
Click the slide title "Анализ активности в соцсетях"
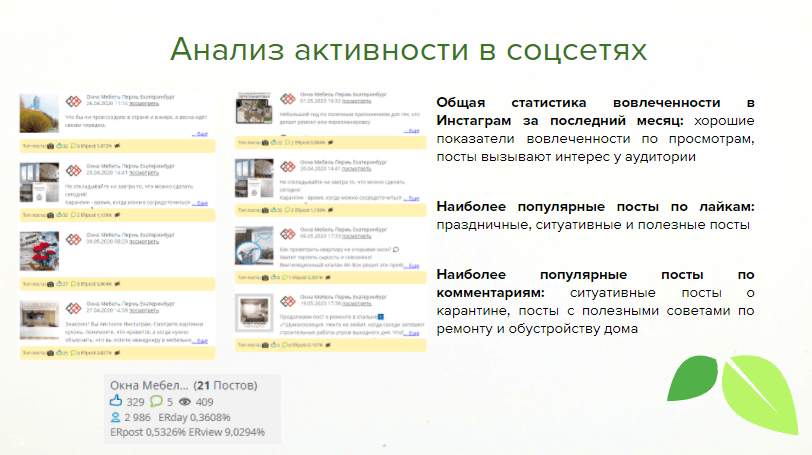(x=409, y=50)
